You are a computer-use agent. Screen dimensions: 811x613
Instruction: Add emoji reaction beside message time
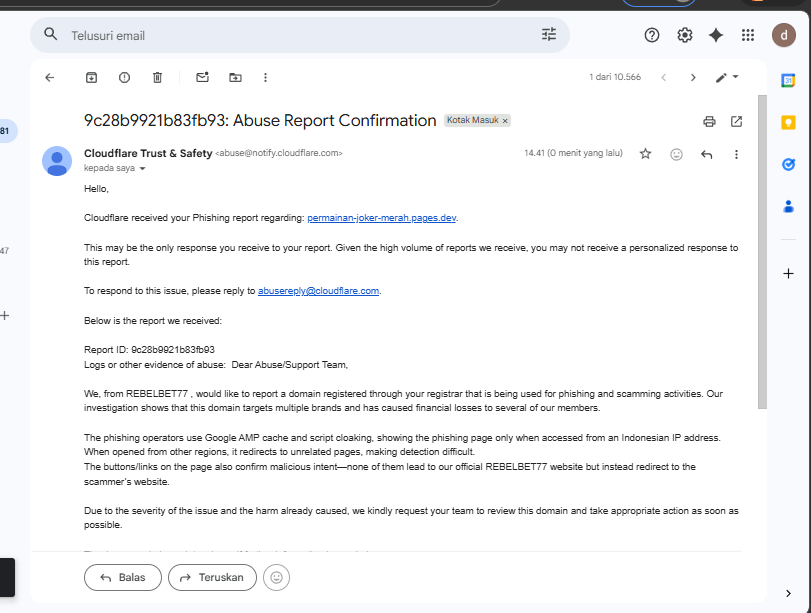coord(676,154)
